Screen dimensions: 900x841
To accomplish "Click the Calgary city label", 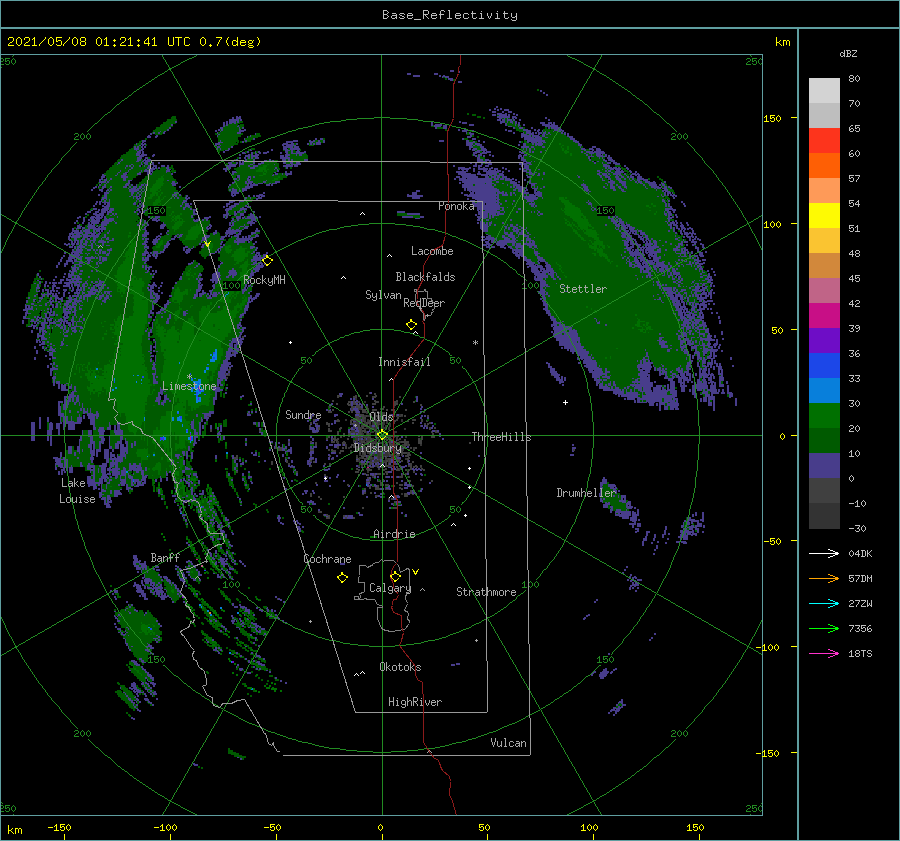I will [390, 588].
